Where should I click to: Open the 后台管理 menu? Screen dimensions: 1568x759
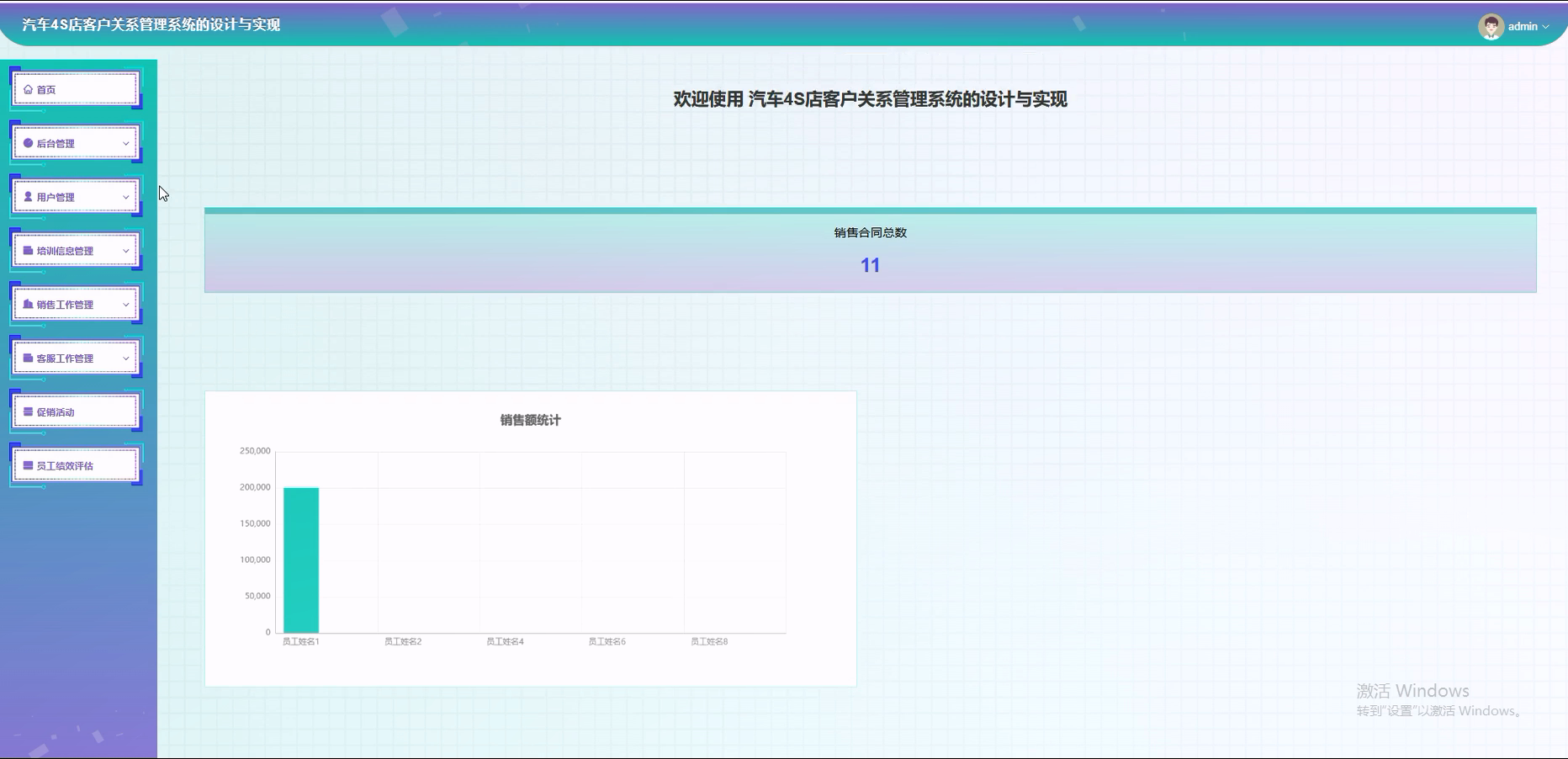[x=76, y=143]
